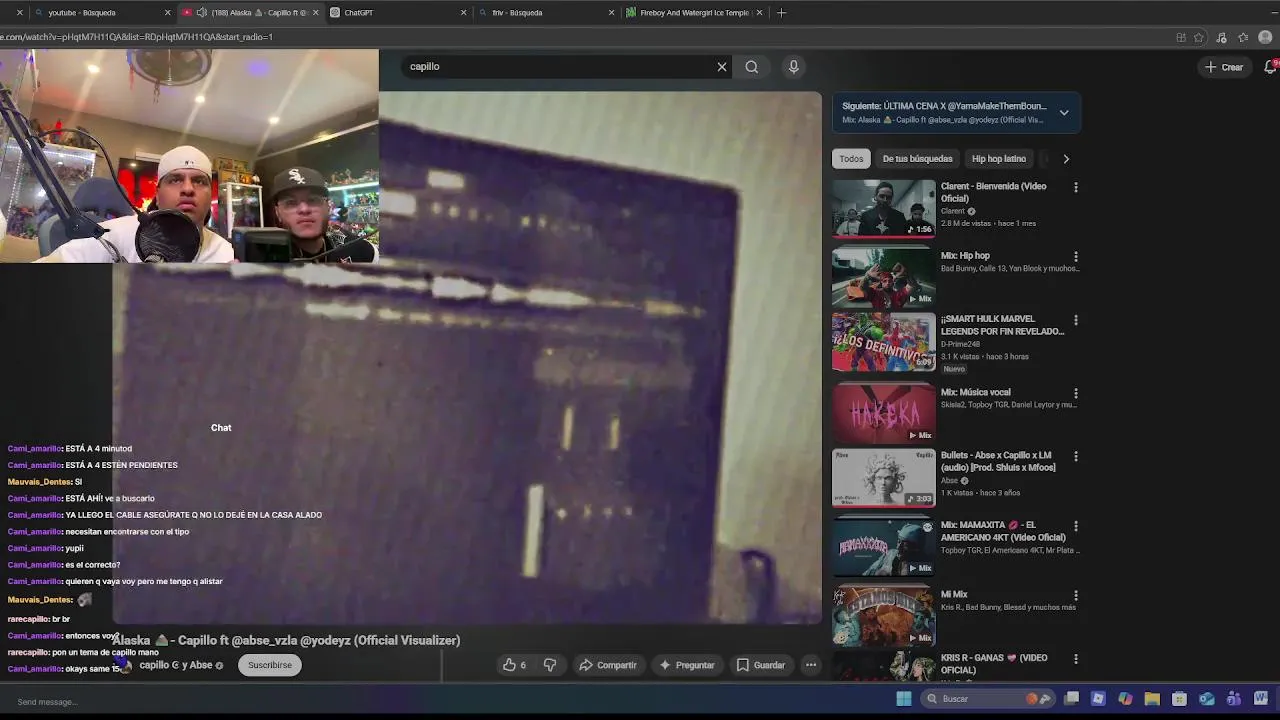The image size is (1280, 720).
Task: Open Microsoft Teams from the taskbar
Action: [x=1233, y=699]
